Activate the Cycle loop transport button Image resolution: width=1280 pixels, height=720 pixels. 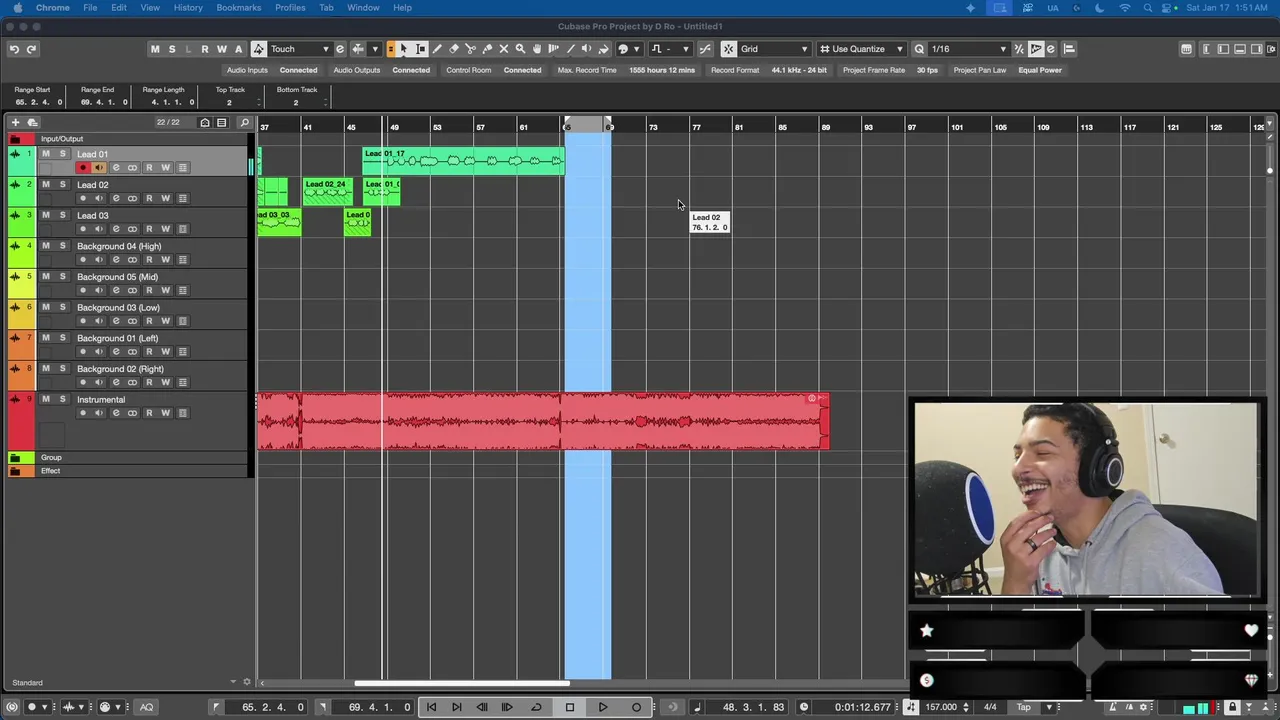[536, 707]
